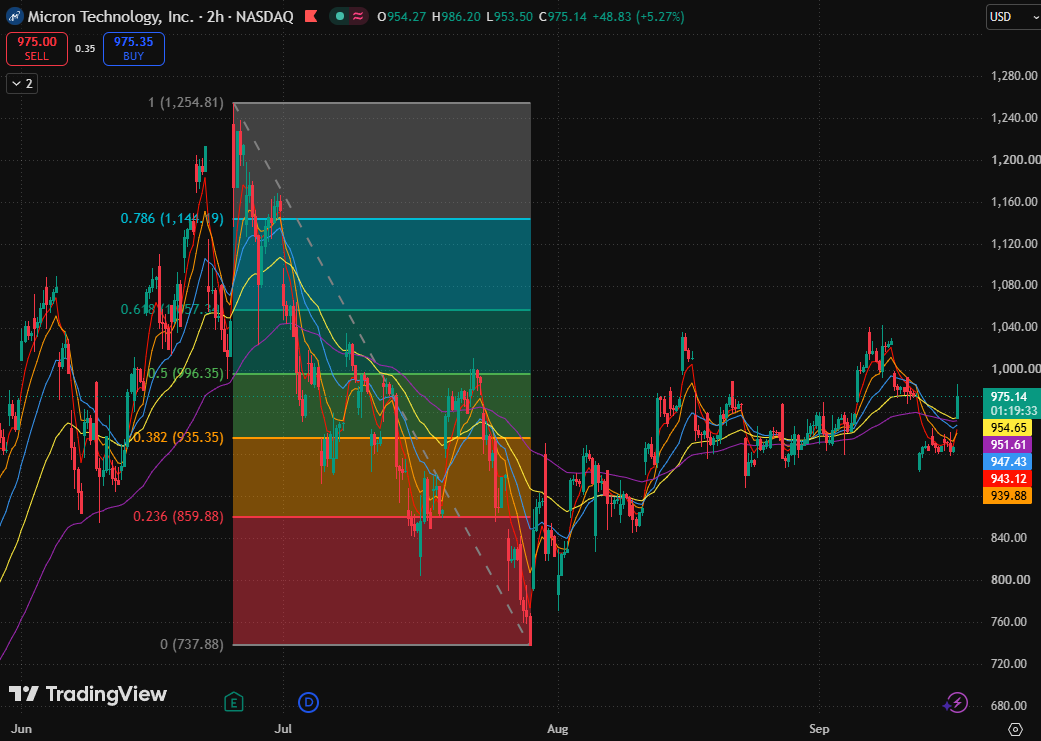Select the 0 (737.88) Fibonacci label
1041x741 pixels.
click(x=192, y=644)
